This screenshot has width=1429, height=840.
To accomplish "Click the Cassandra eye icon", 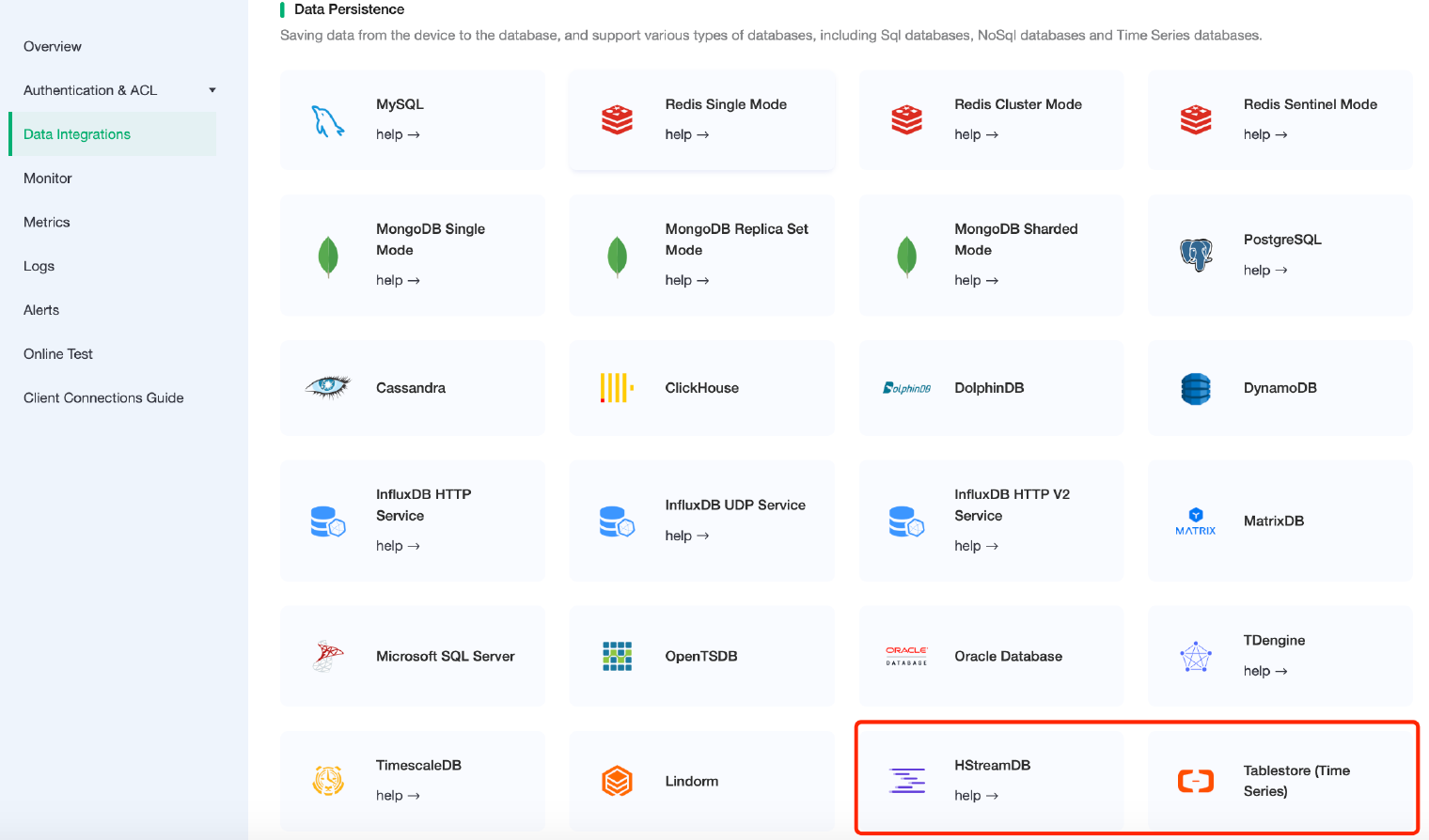I will (328, 387).
